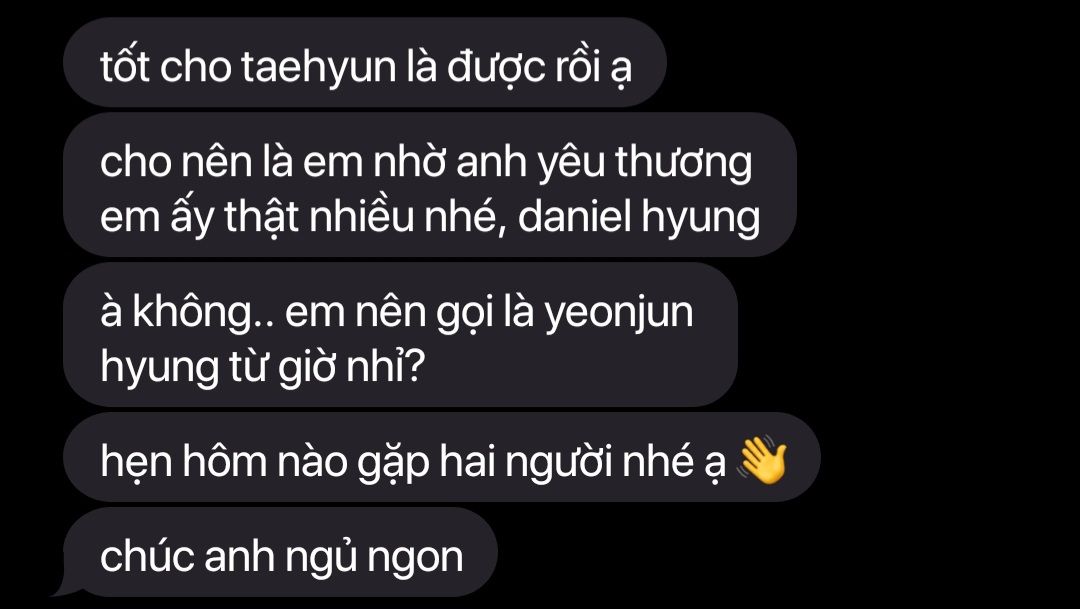
Task: Select the message beginning 'hẹn hôm nào gặp'
Action: (442, 457)
